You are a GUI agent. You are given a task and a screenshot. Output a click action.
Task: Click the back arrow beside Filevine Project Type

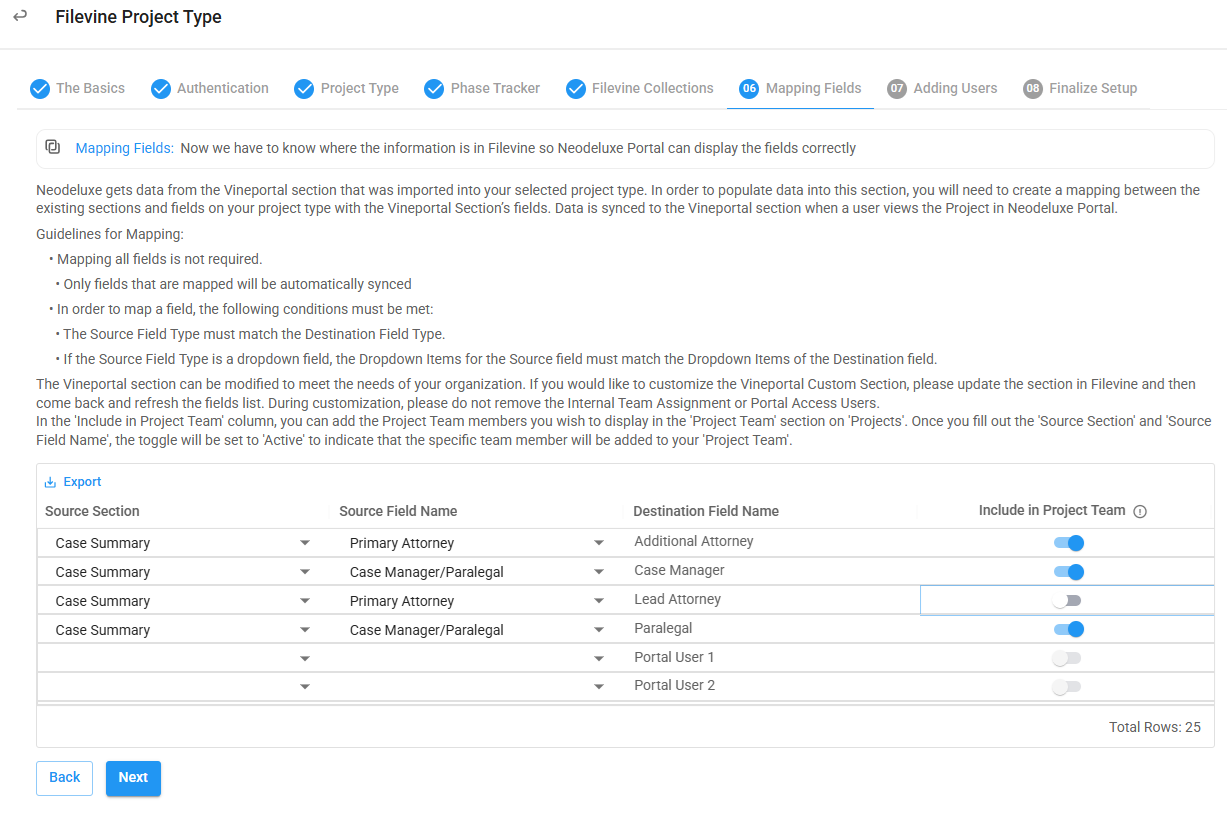[x=20, y=16]
